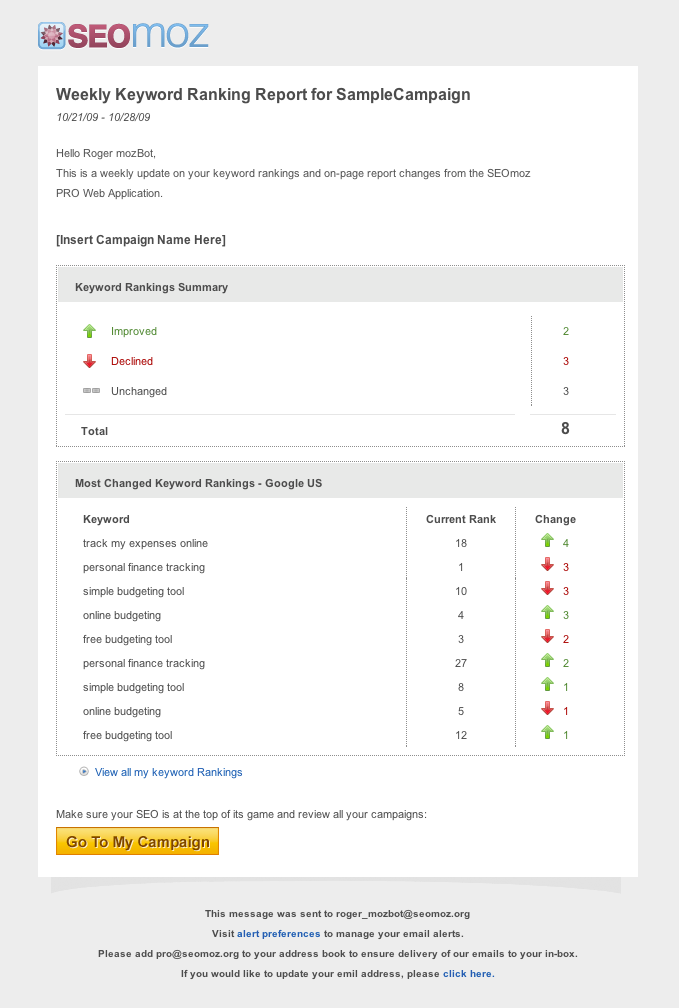The image size is (679, 1008).
Task: Click green up arrow for rank 27 keyword
Action: point(547,663)
